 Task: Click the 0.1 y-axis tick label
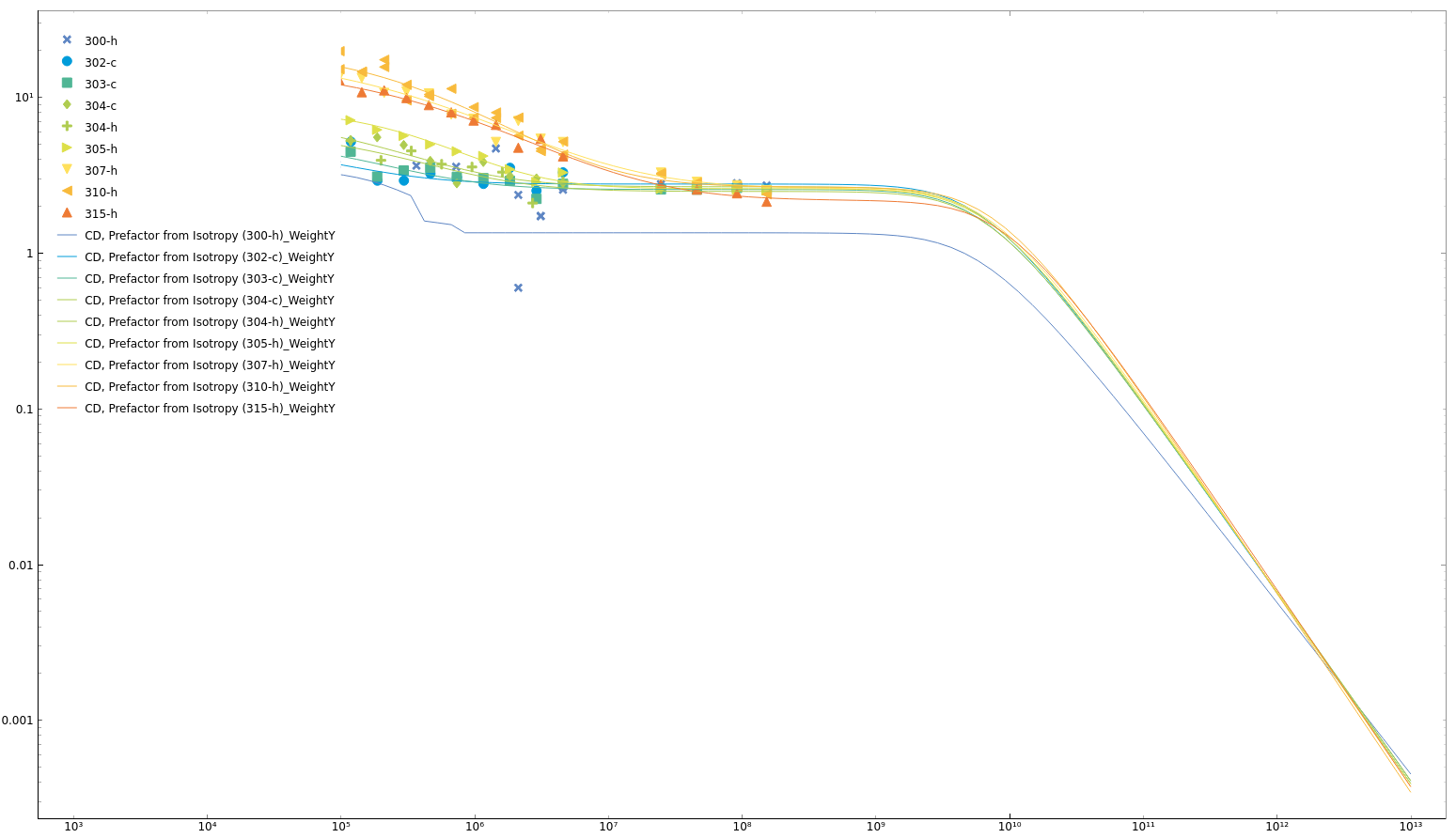click(23, 410)
